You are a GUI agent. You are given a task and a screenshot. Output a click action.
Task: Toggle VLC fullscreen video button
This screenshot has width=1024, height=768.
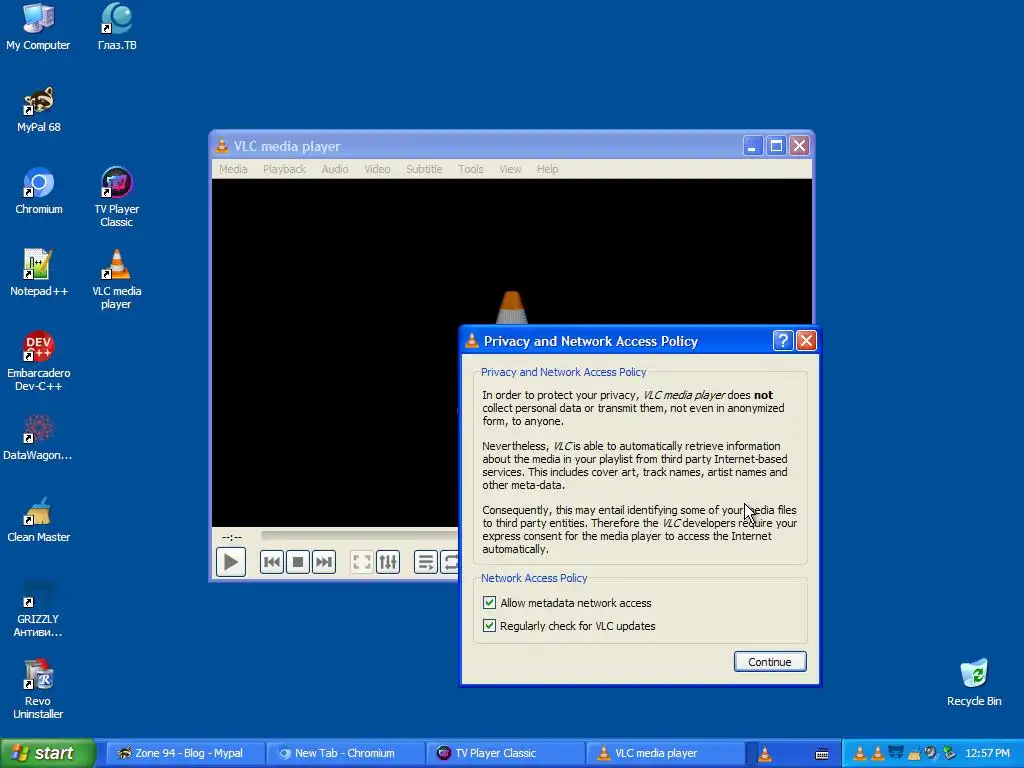click(362, 562)
